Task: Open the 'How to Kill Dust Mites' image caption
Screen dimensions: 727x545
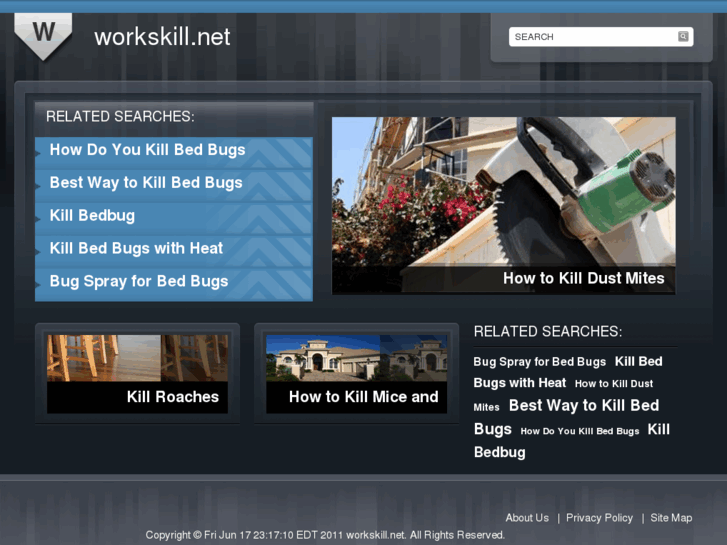Action: [x=583, y=278]
